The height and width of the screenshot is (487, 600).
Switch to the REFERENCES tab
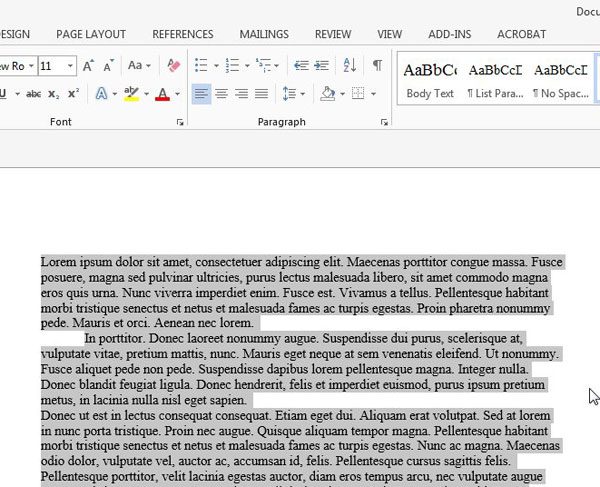point(182,34)
